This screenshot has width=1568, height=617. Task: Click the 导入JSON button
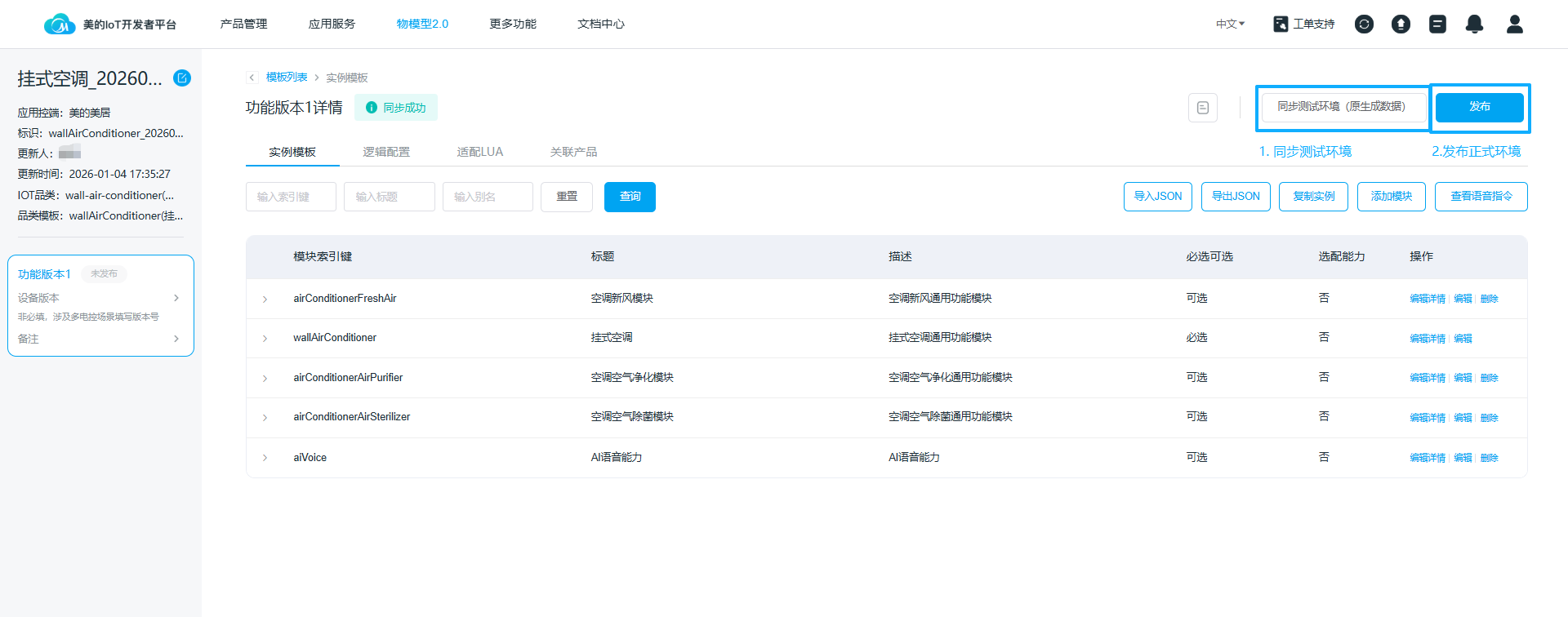(1157, 197)
